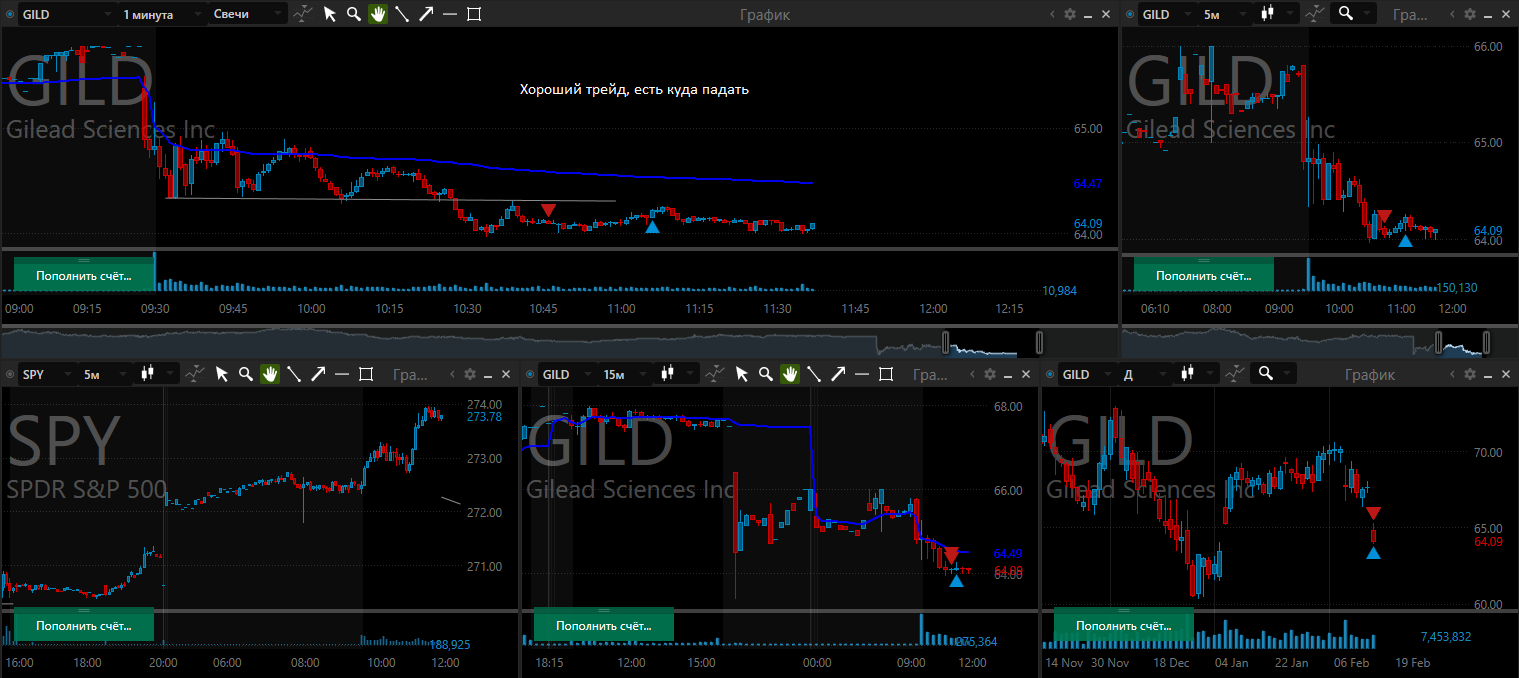Open '1 минута' timeframe dropdown
This screenshot has height=678, width=1519.
(160, 14)
